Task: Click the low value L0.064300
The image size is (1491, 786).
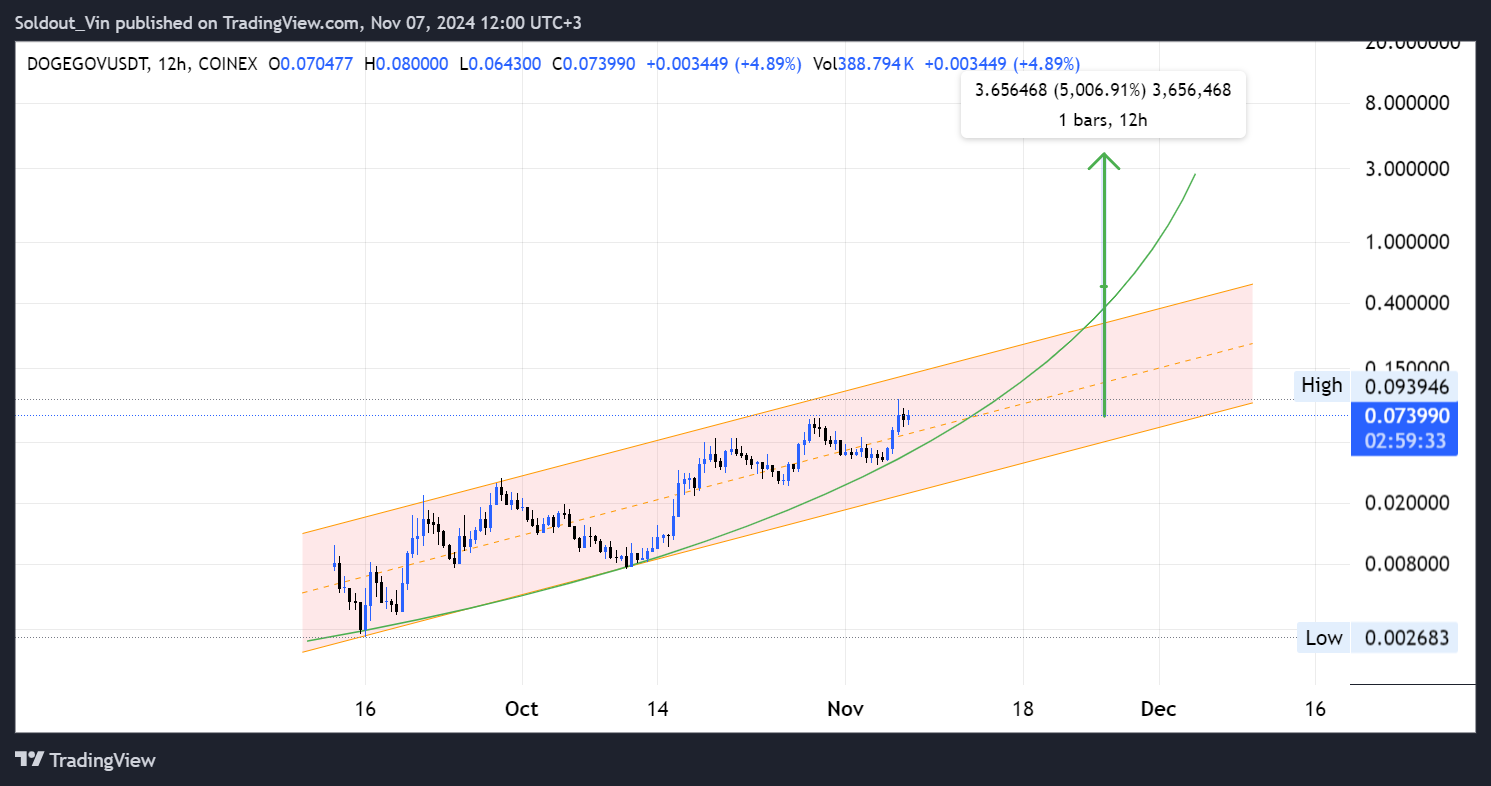Action: [x=500, y=64]
